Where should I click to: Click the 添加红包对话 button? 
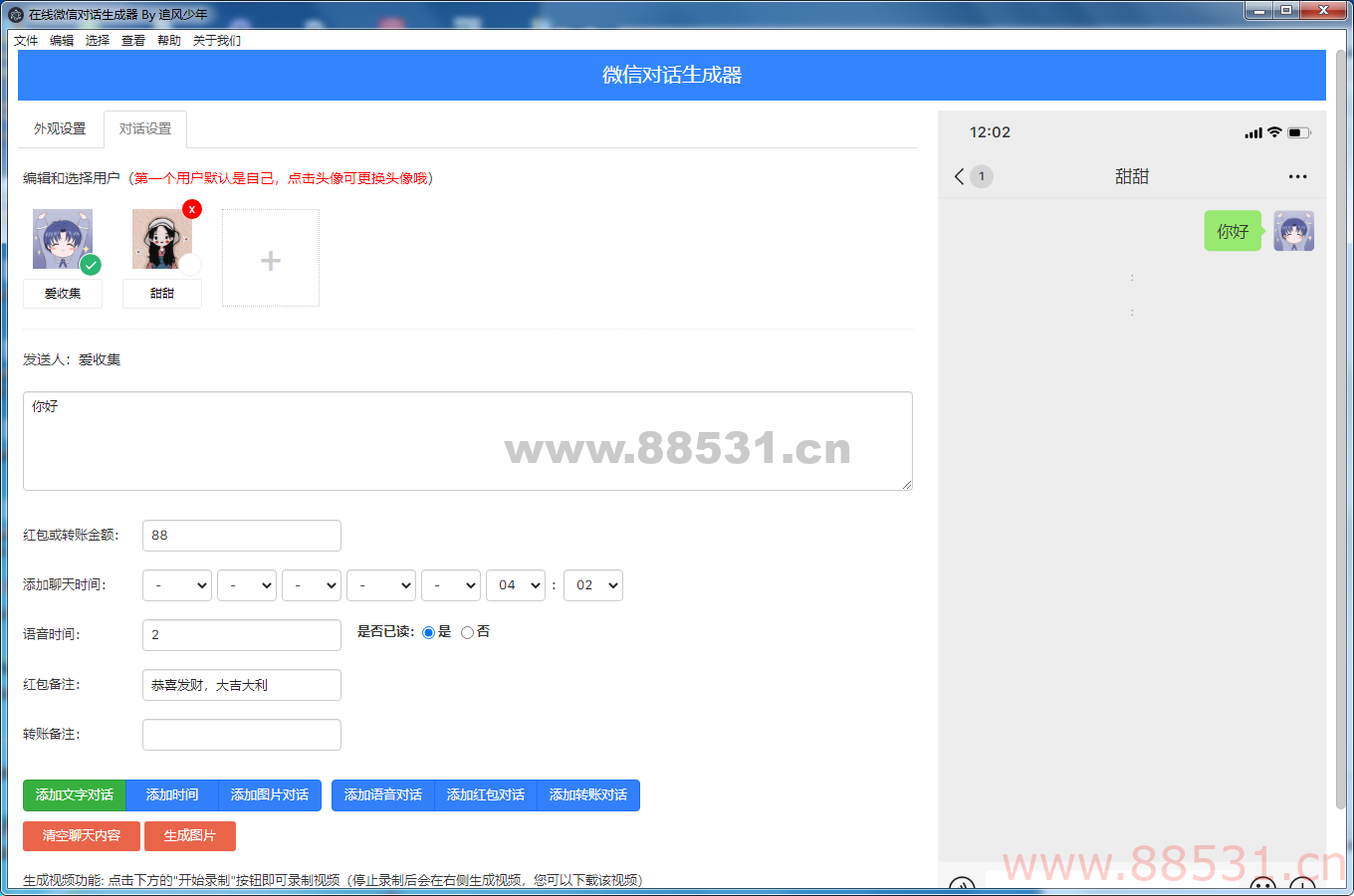coord(486,795)
